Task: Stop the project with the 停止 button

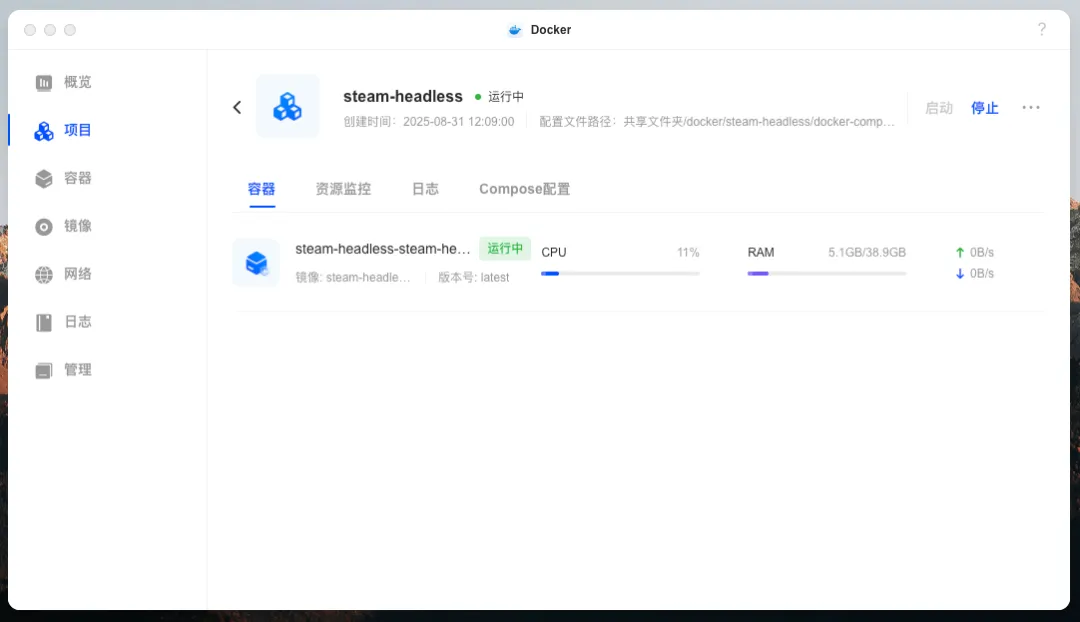Action: (984, 108)
